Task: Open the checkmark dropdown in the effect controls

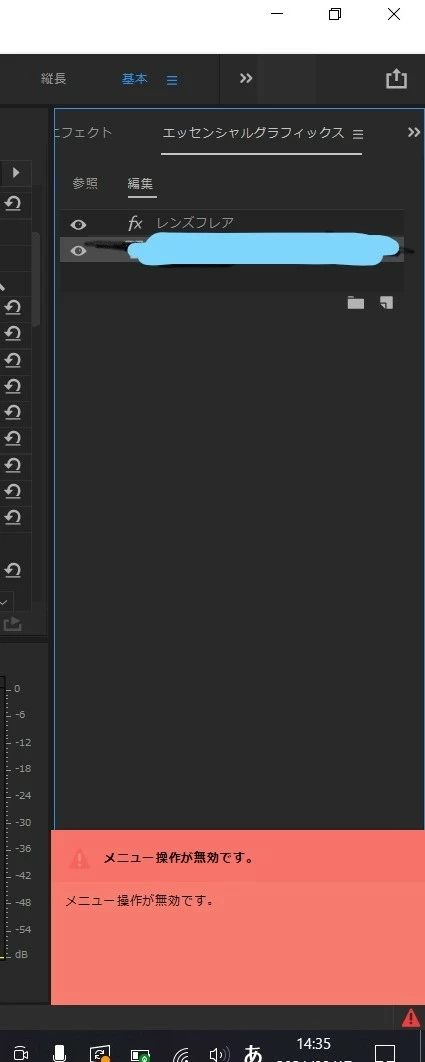Action: (4, 601)
